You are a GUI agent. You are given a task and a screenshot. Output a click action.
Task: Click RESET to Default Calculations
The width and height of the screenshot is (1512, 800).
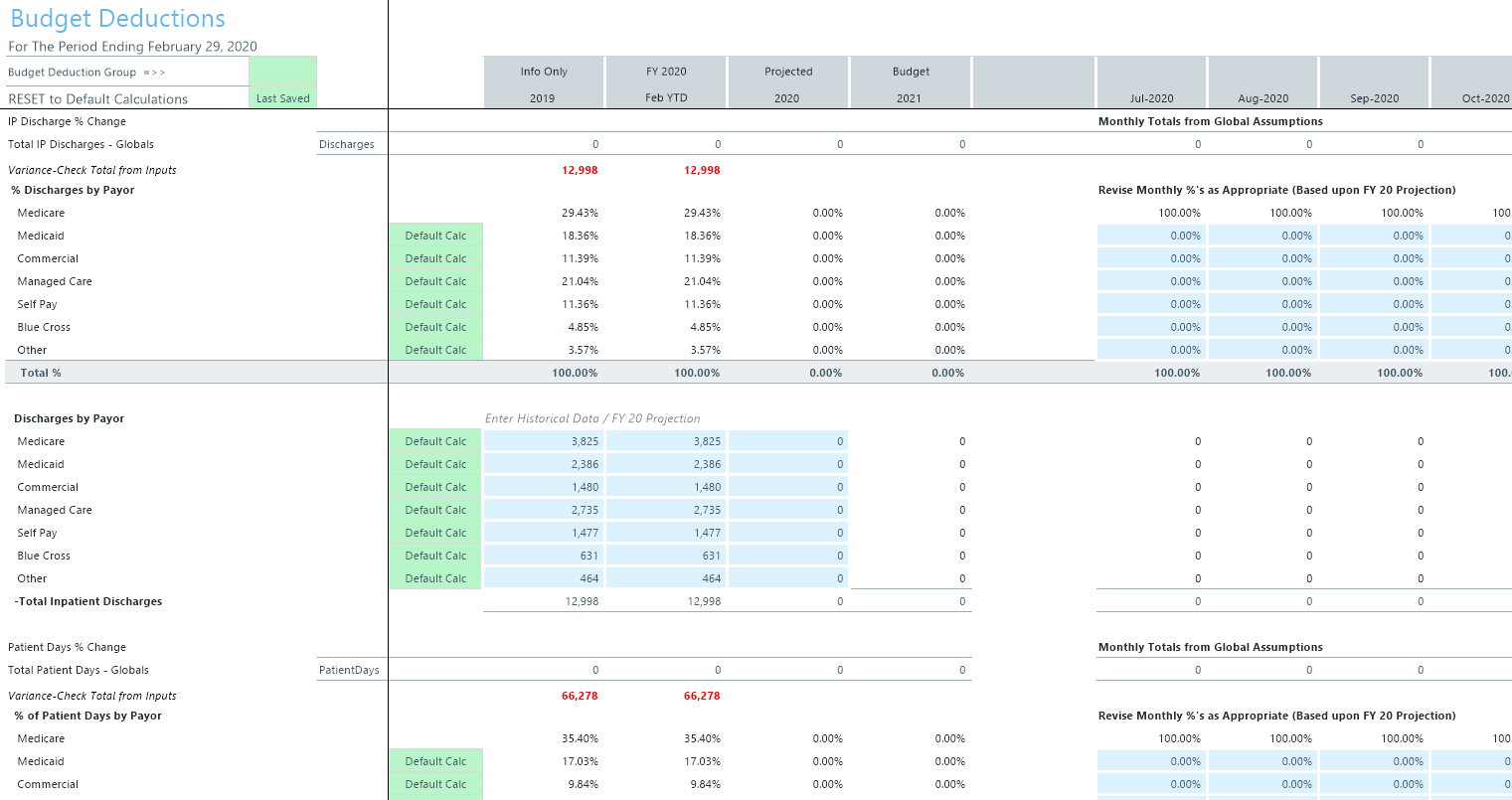[x=97, y=98]
